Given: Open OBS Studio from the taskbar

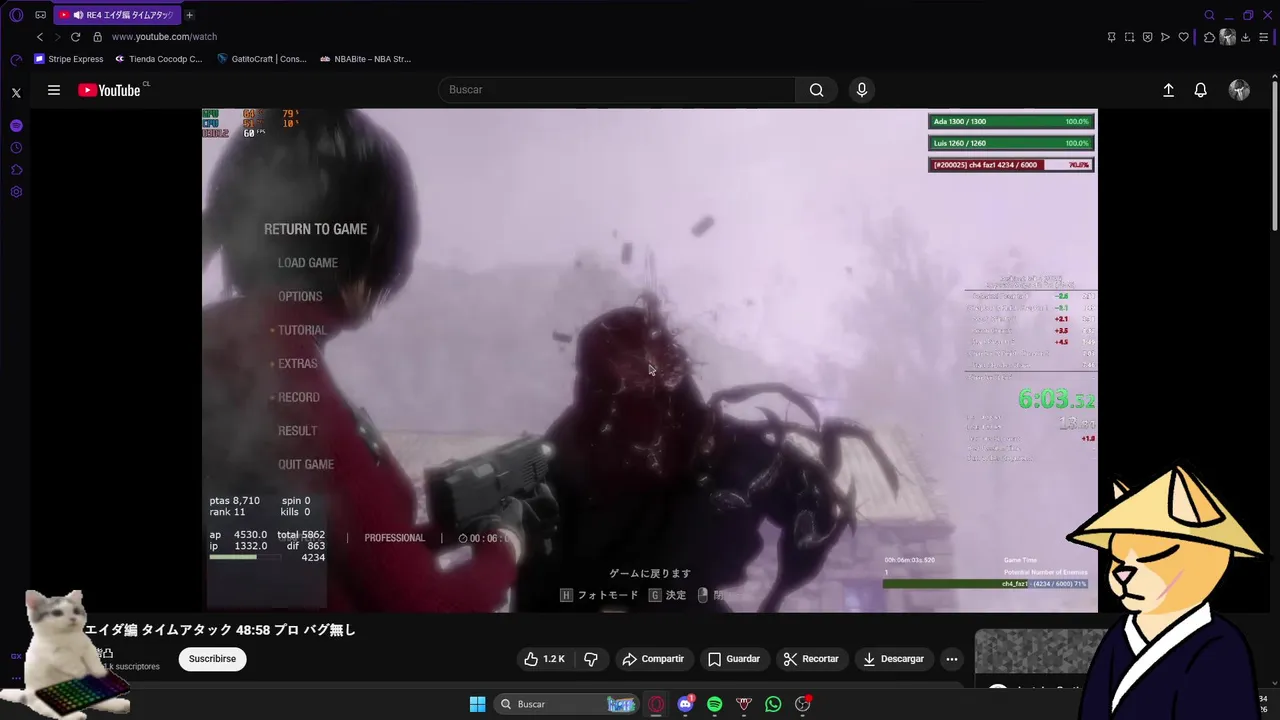Looking at the screenshot, I should point(802,704).
